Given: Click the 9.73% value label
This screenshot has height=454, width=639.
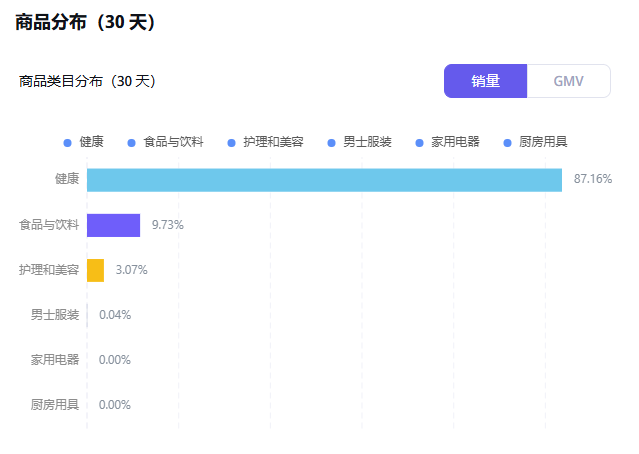Looking at the screenshot, I should [168, 225].
